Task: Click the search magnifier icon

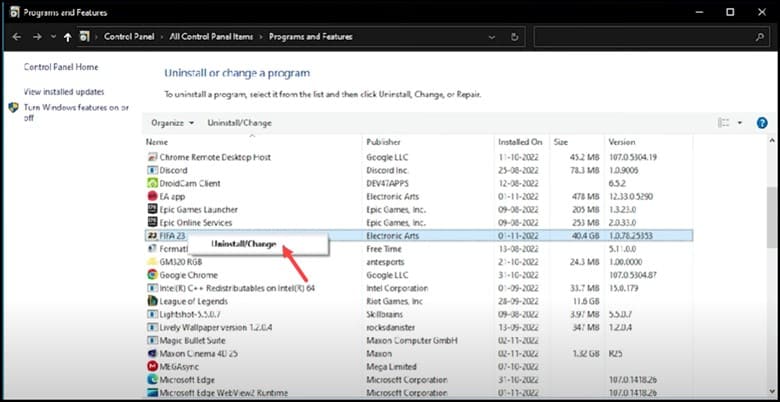Action: point(760,37)
